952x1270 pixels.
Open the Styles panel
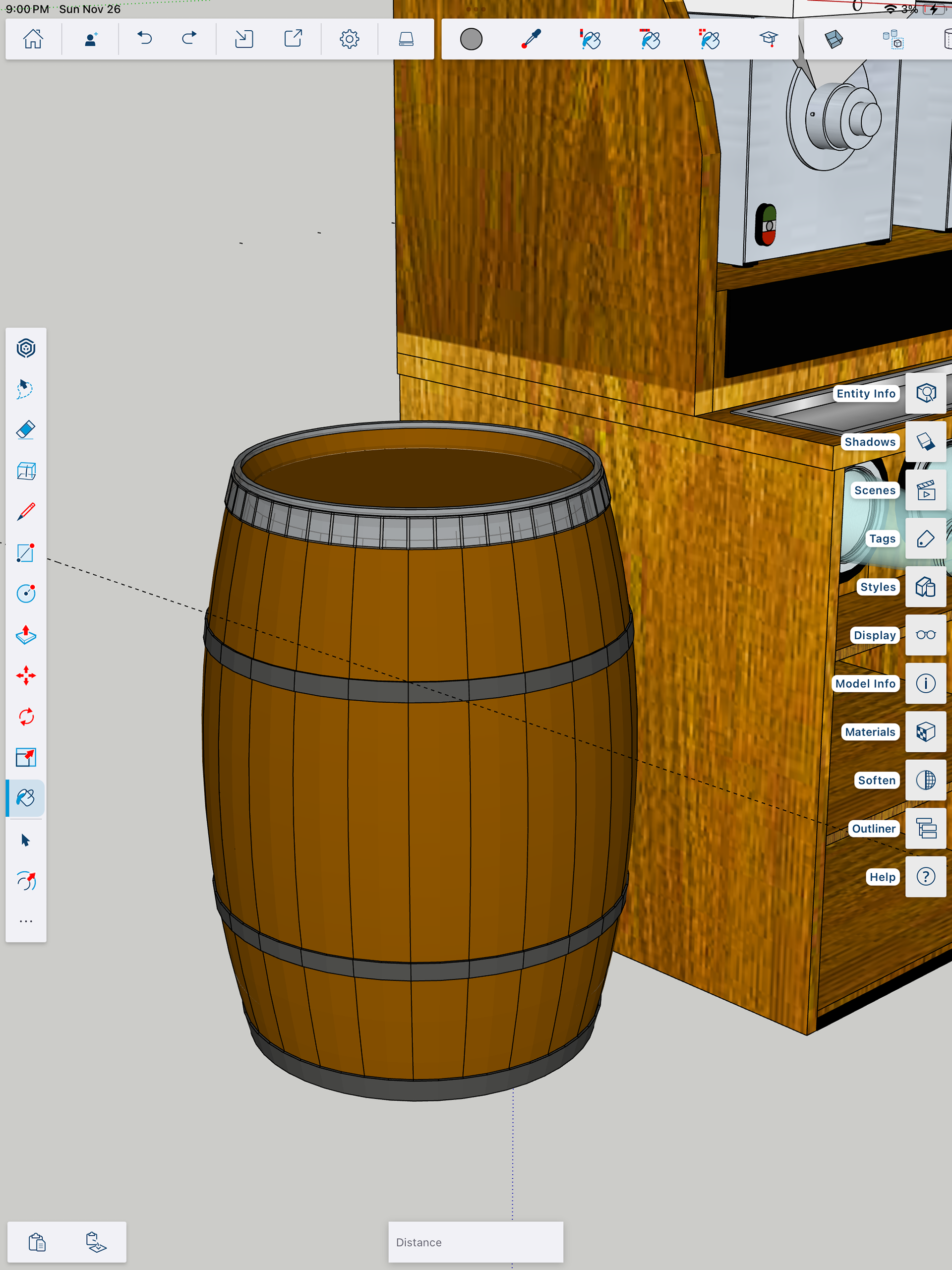925,587
